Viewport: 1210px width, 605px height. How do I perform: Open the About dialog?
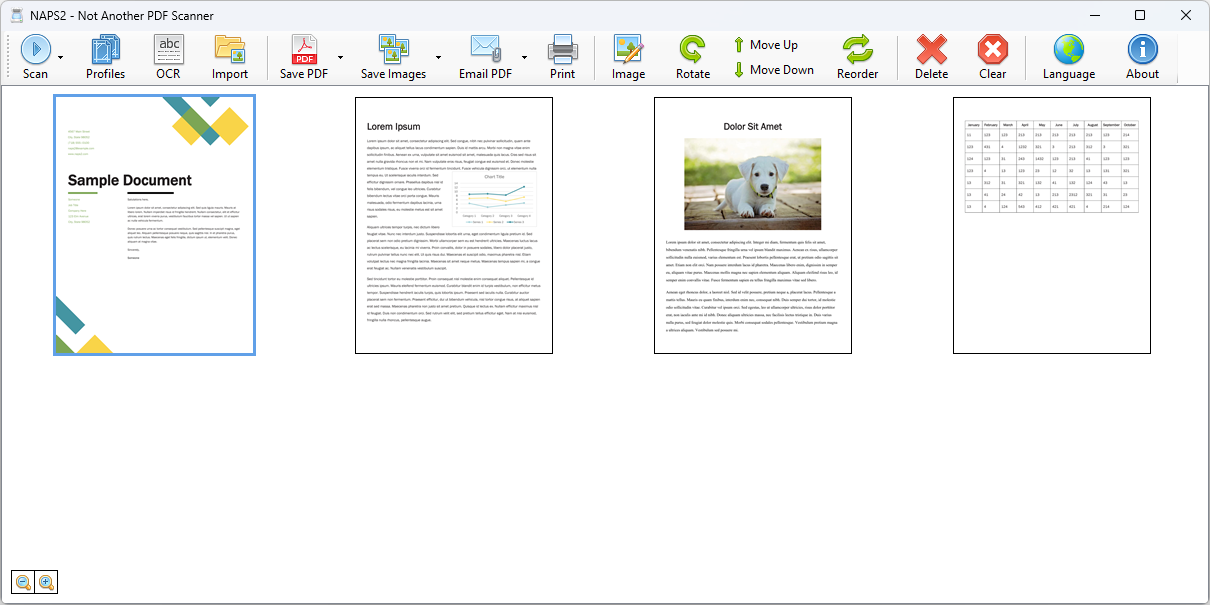click(1140, 55)
